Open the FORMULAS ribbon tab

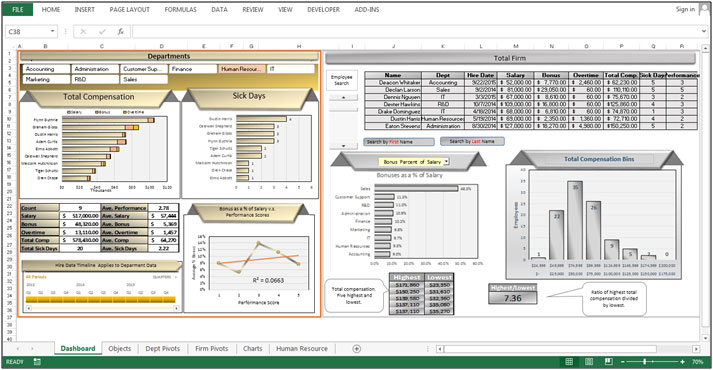[x=181, y=10]
